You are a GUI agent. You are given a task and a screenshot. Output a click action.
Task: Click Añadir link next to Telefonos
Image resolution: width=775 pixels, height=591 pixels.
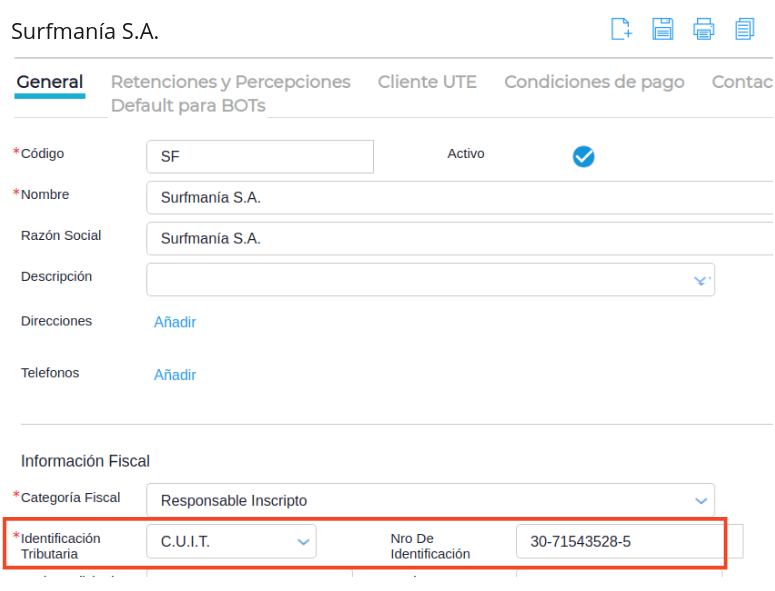tap(175, 375)
